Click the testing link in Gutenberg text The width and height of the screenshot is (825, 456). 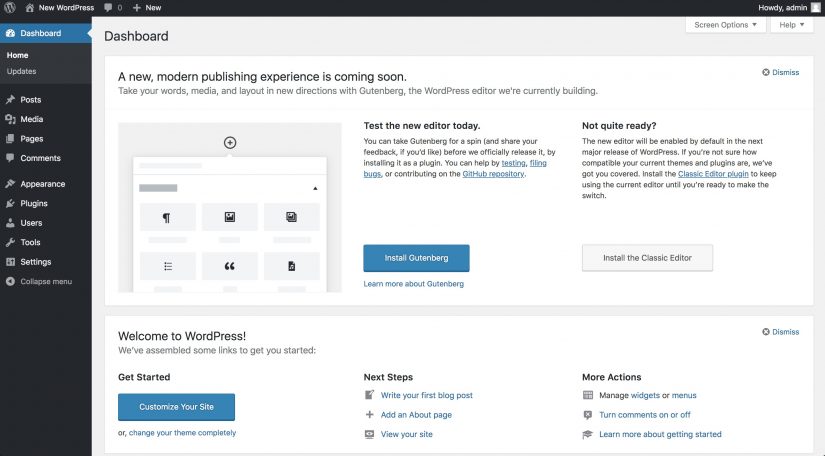coord(514,163)
